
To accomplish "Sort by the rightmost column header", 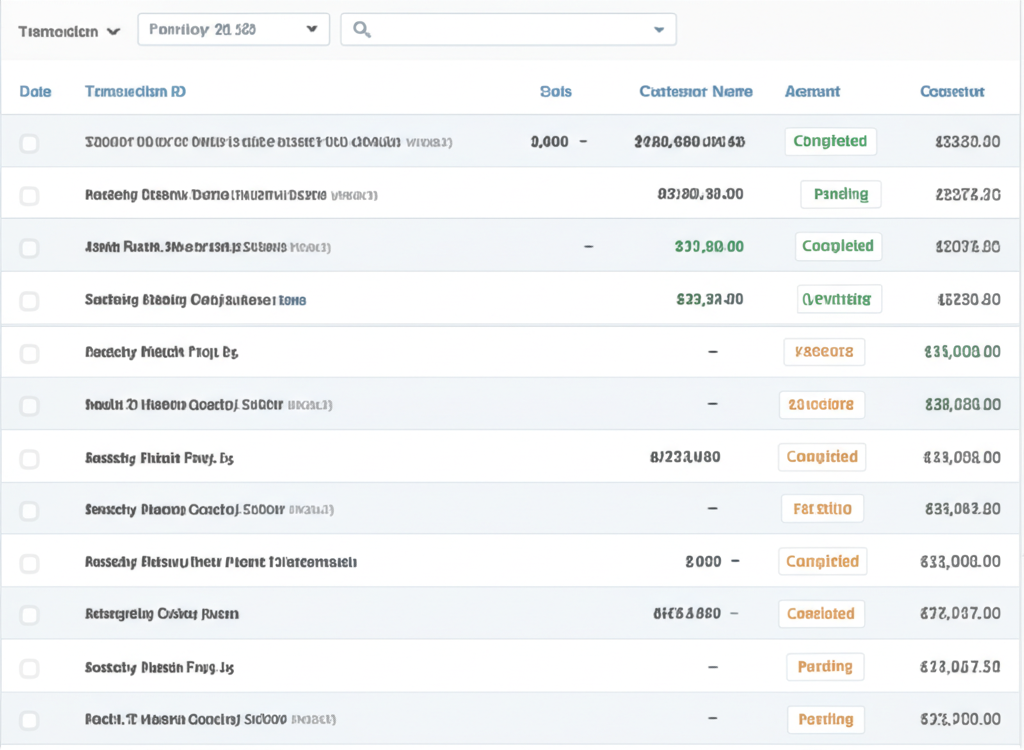I will click(952, 91).
